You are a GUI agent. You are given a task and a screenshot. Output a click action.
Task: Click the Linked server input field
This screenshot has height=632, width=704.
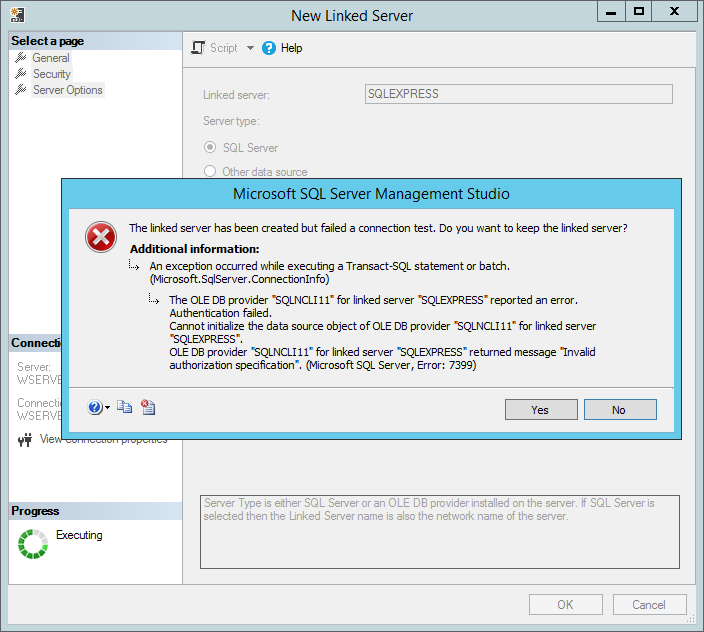tap(519, 94)
